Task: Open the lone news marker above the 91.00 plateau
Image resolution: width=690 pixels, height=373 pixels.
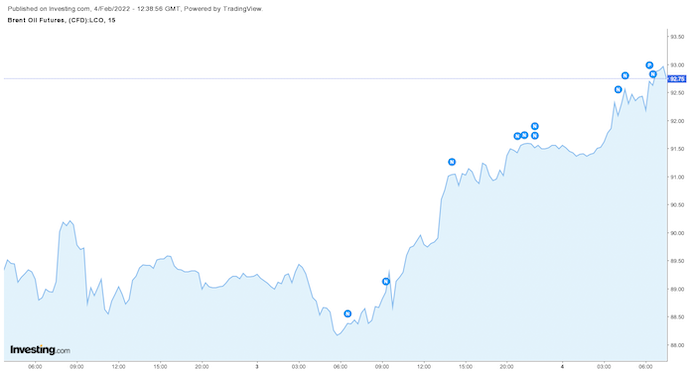Action: (x=452, y=162)
